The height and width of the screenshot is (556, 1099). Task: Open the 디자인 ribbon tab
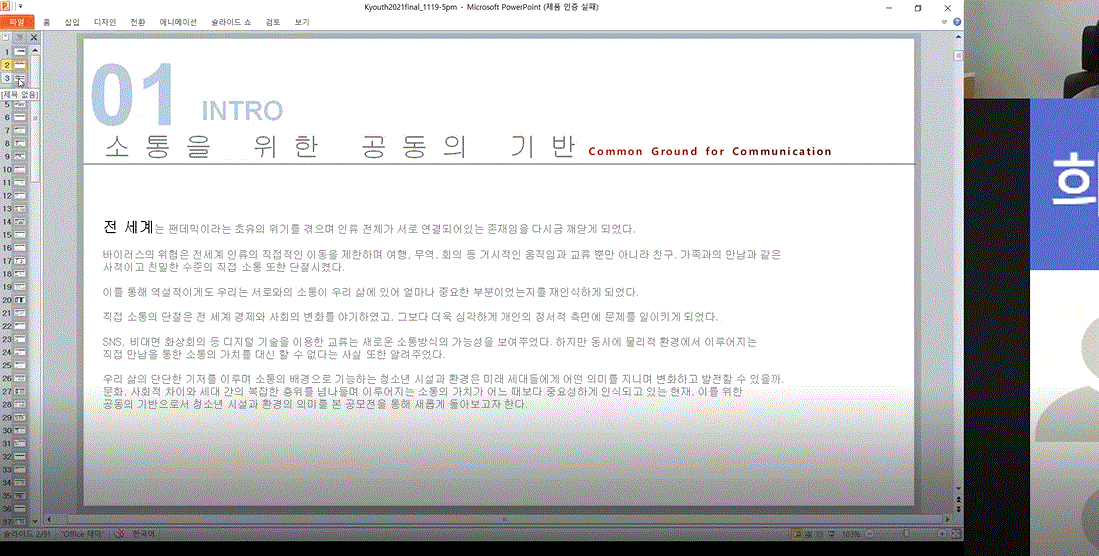pyautogui.click(x=105, y=22)
